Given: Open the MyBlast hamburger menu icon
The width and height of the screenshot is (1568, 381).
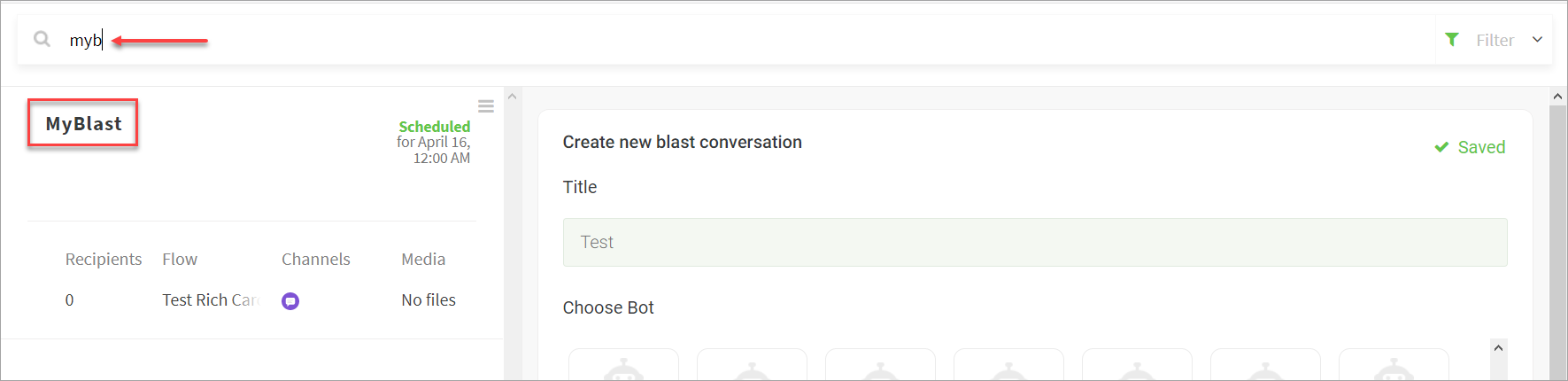Looking at the screenshot, I should (x=486, y=106).
